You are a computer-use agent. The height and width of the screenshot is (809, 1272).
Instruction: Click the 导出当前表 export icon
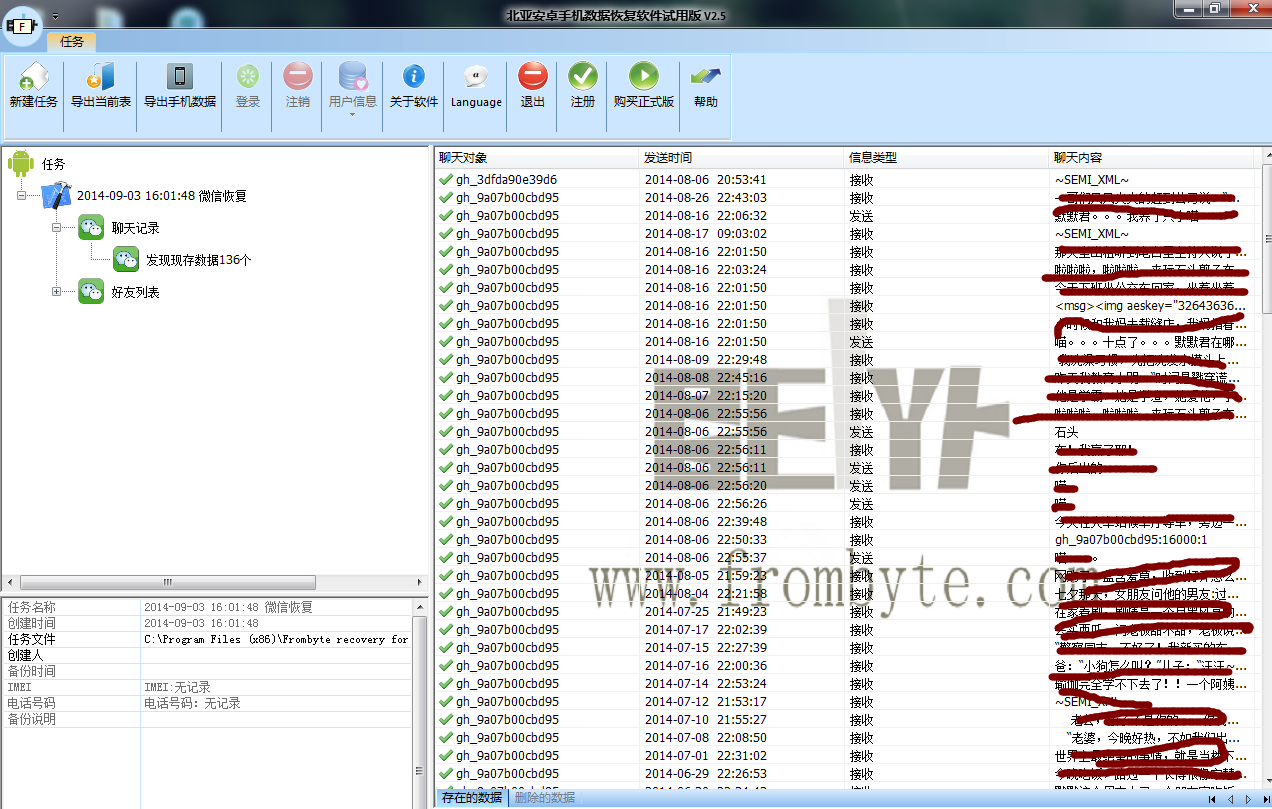tap(100, 77)
